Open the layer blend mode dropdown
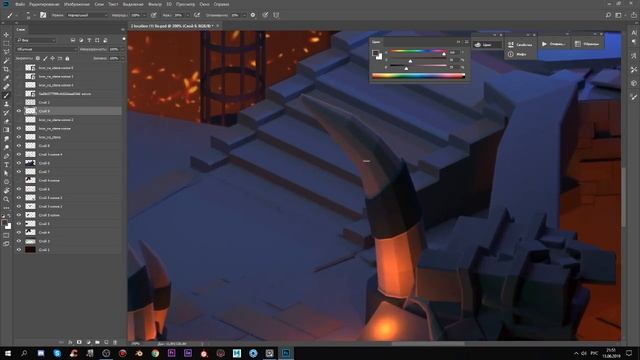Viewport: 640px width, 360px height. coord(46,49)
